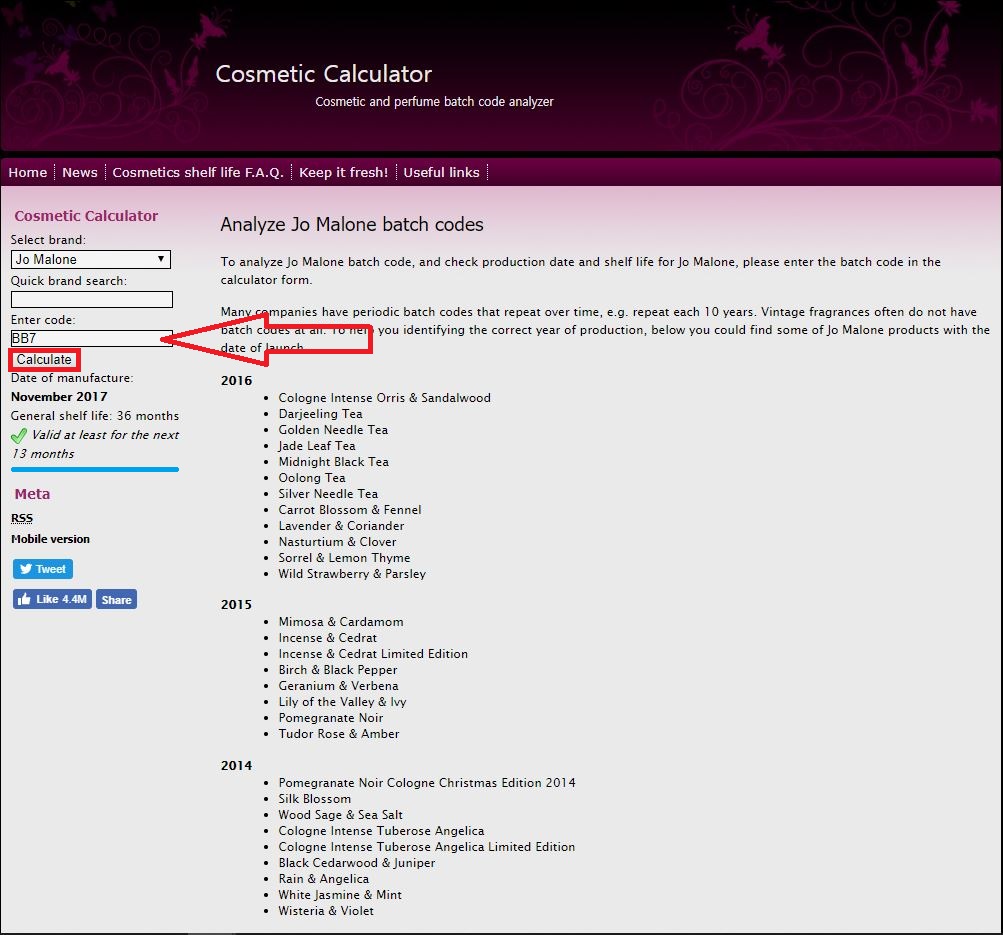Expand the Select brand dropdown showing Jo Malone

91,260
